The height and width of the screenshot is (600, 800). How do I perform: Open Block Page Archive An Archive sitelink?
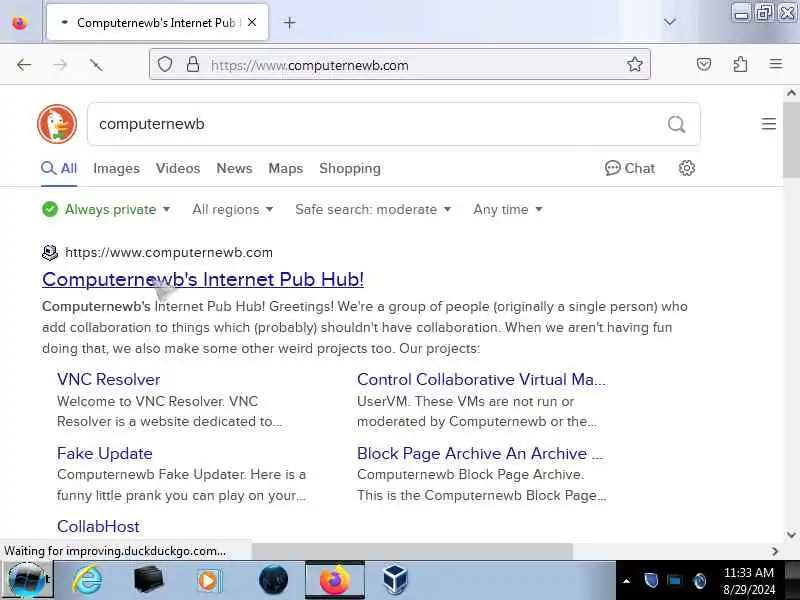click(x=480, y=453)
